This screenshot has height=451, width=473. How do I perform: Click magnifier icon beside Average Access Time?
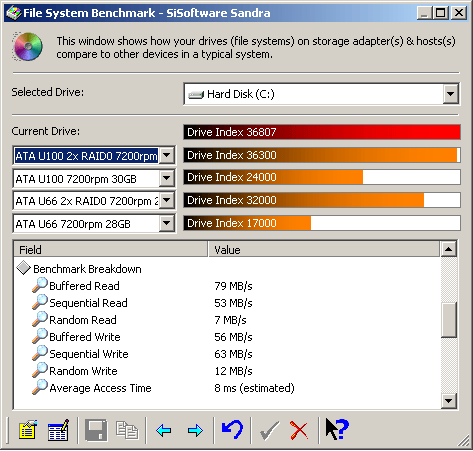click(40, 387)
